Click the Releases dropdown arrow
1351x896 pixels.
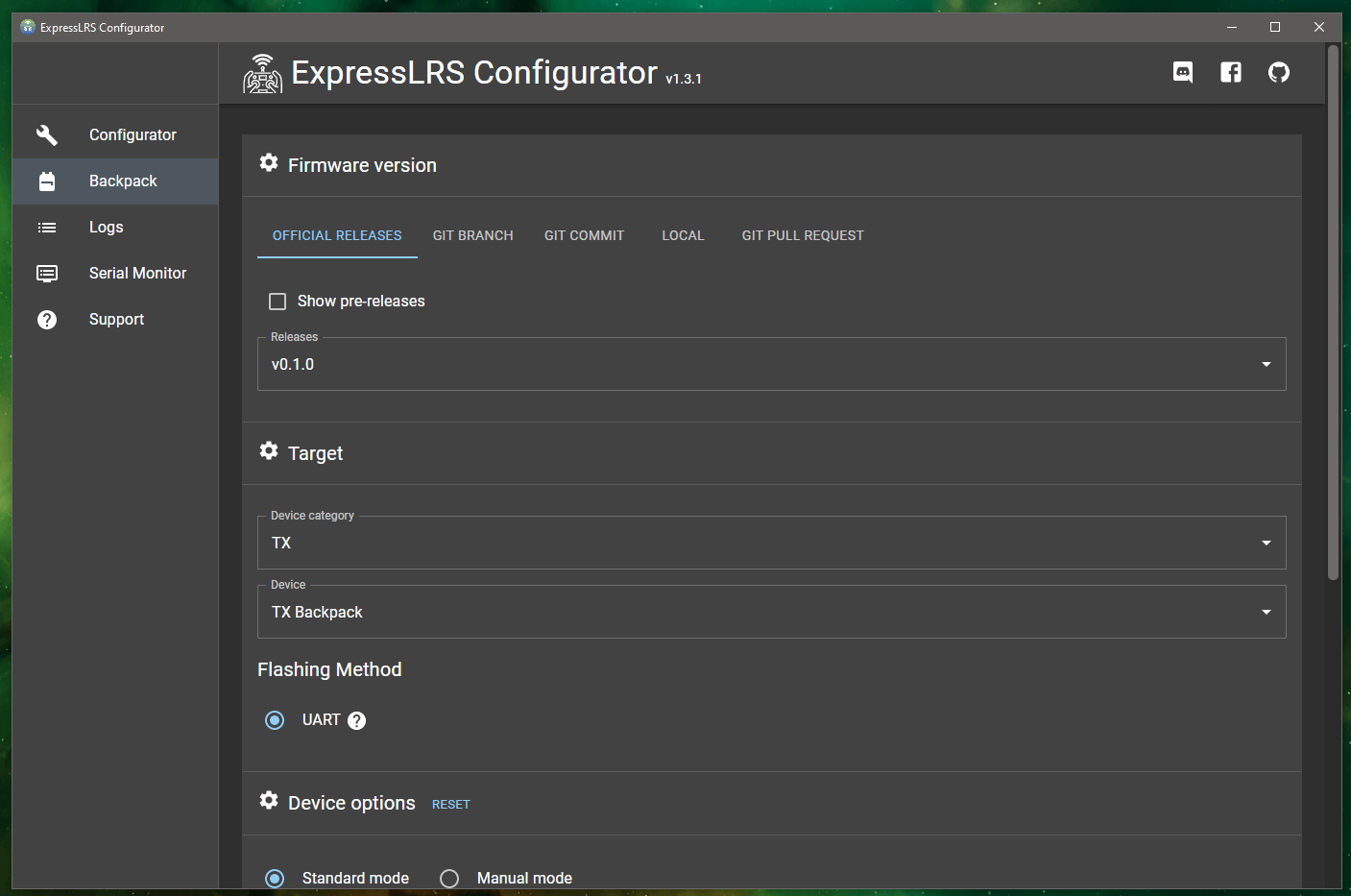(x=1267, y=364)
